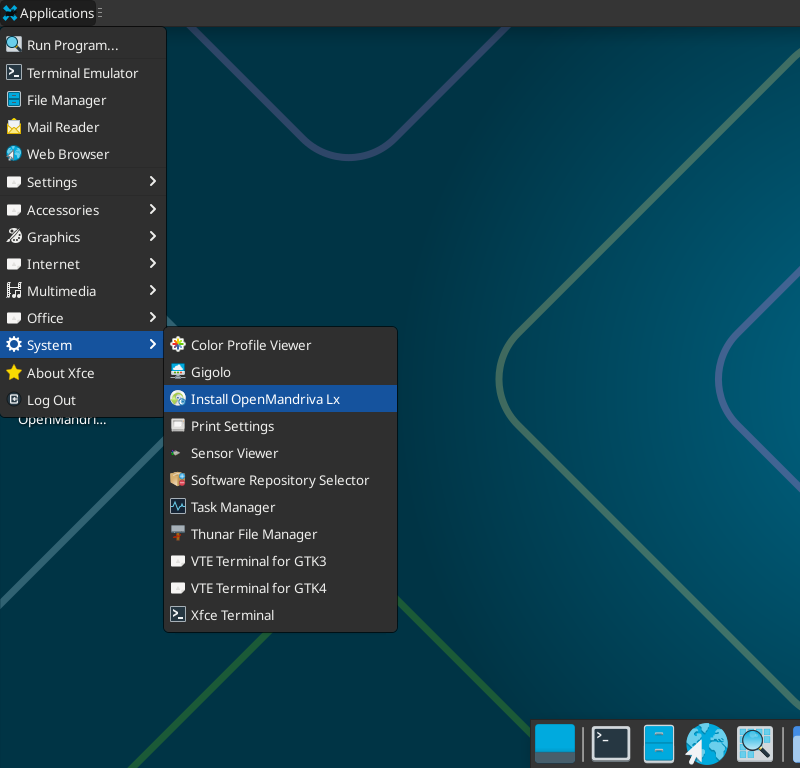
Task: Open Gigolo from the System submenu
Action: click(211, 372)
